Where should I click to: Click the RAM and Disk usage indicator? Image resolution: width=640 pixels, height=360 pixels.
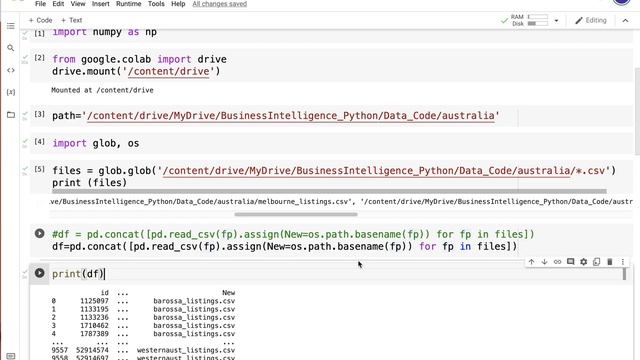point(529,20)
